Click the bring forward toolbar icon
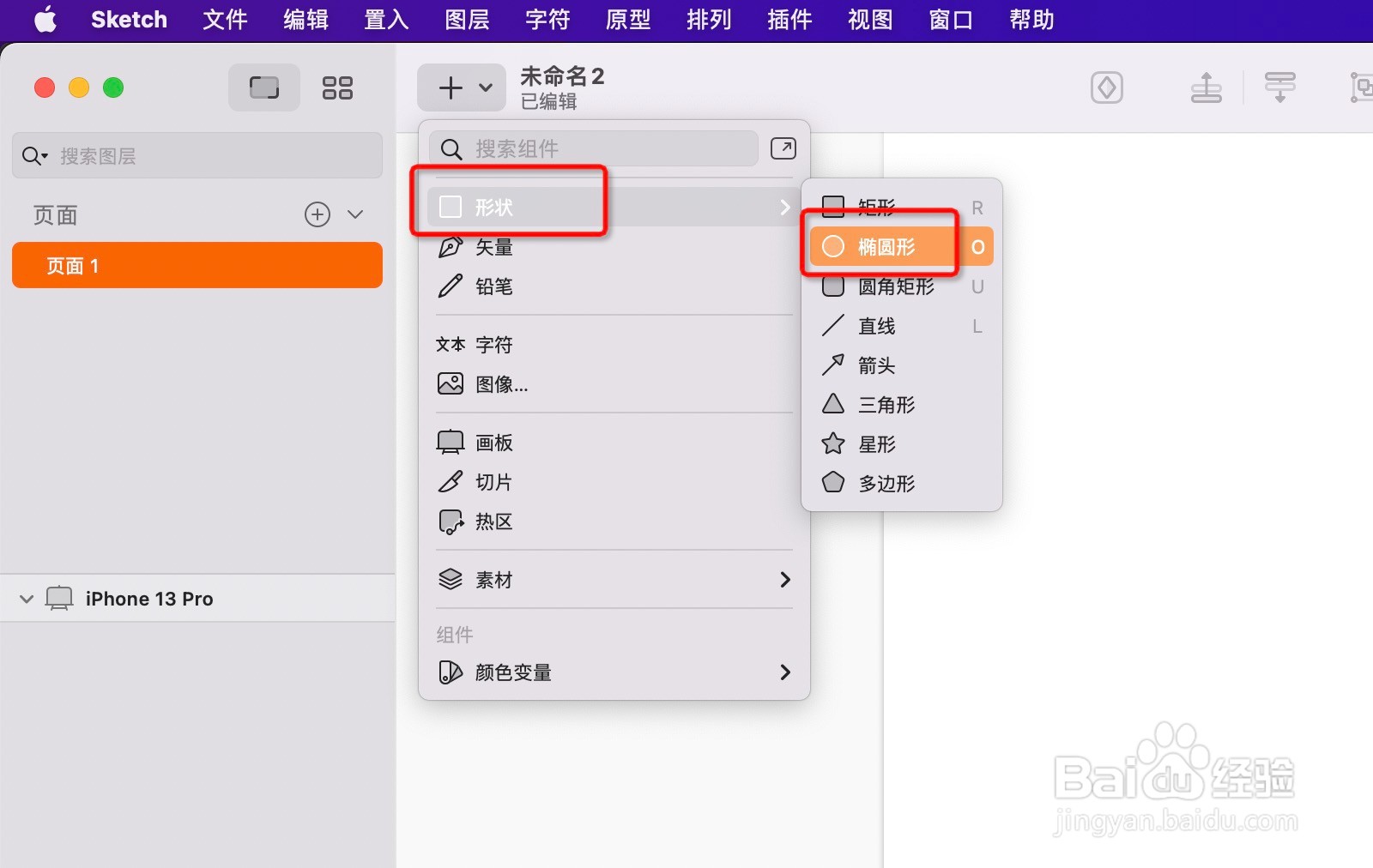Viewport: 1373px width, 868px height. click(x=1207, y=87)
